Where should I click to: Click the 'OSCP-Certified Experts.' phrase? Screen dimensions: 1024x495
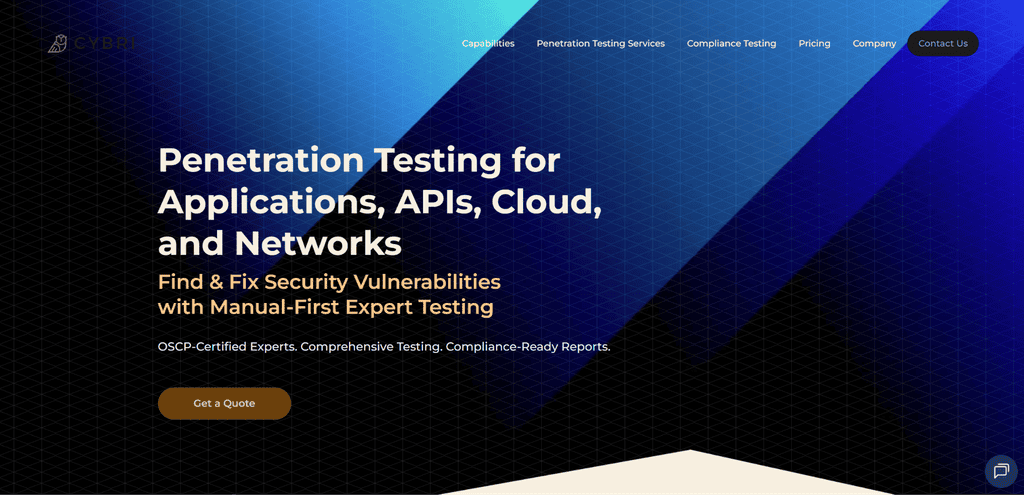(227, 347)
